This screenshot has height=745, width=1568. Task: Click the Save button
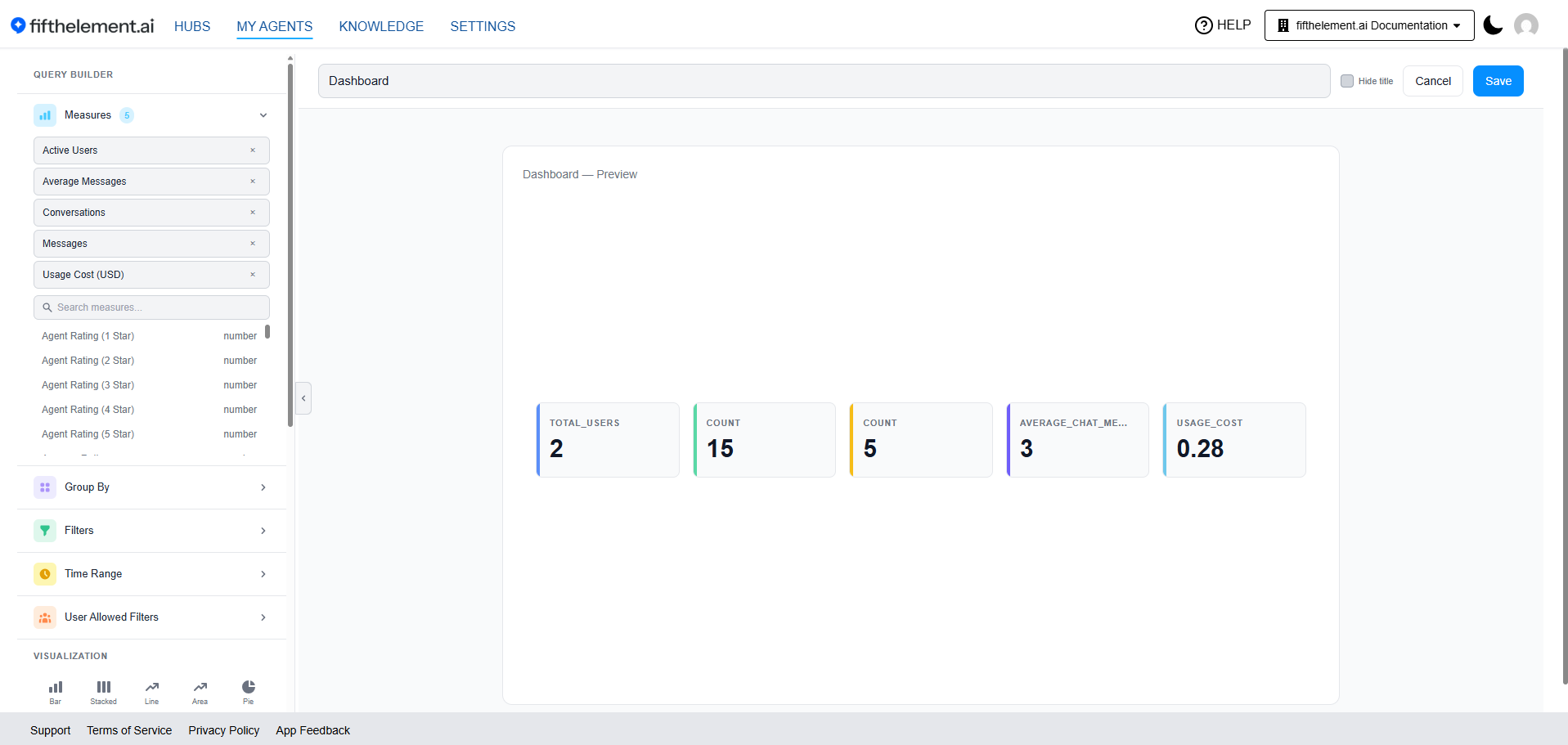[1498, 81]
